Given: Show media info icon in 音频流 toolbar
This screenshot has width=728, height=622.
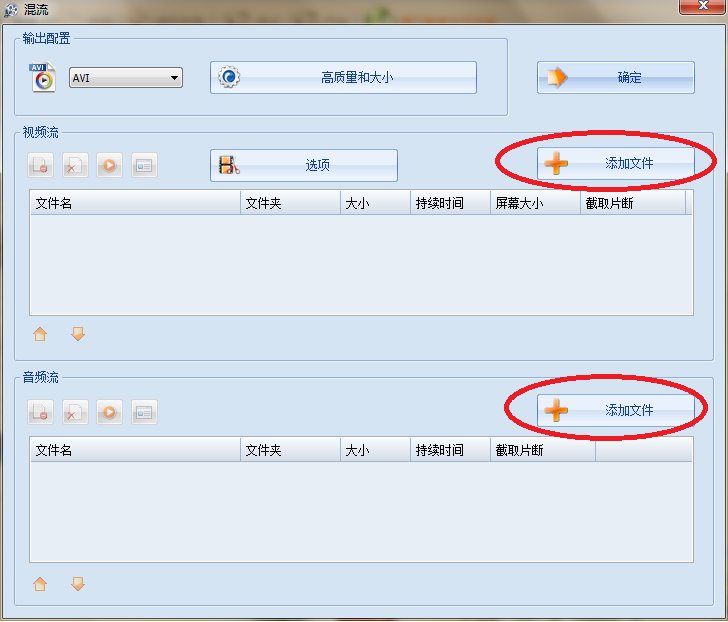Looking at the screenshot, I should (x=144, y=412).
